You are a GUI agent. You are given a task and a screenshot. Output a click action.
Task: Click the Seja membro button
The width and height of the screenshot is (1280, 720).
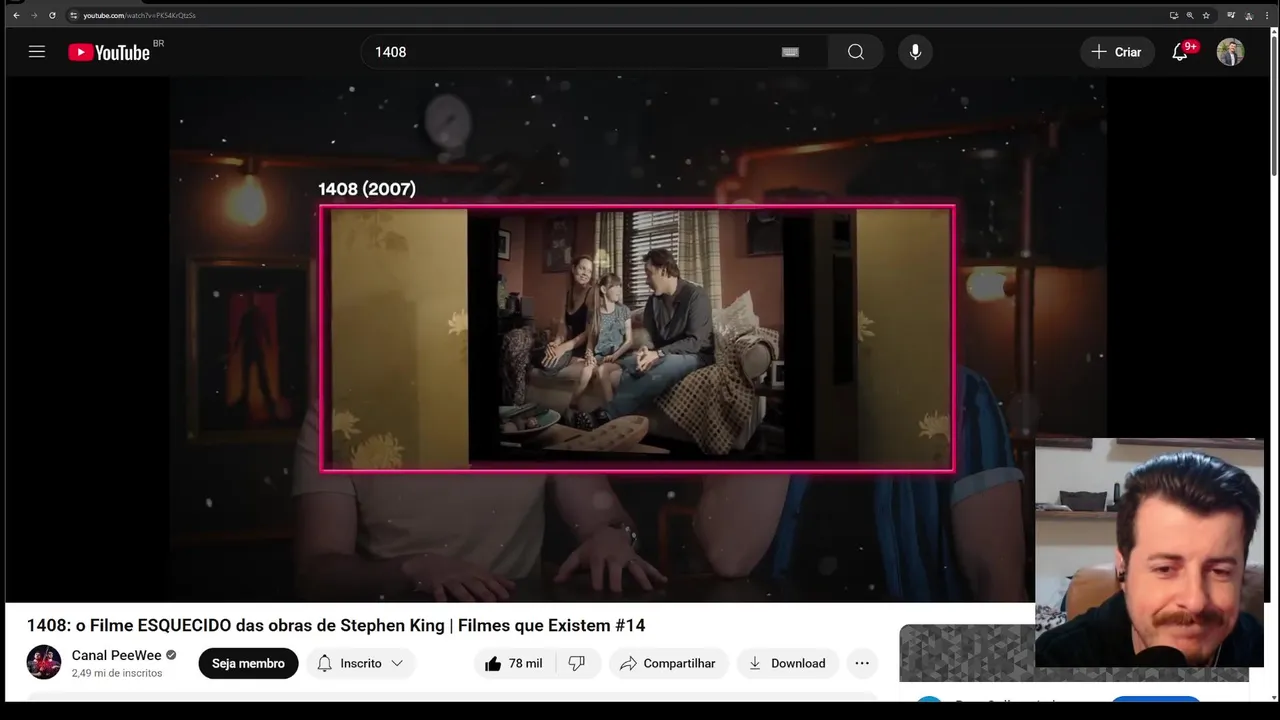point(248,663)
